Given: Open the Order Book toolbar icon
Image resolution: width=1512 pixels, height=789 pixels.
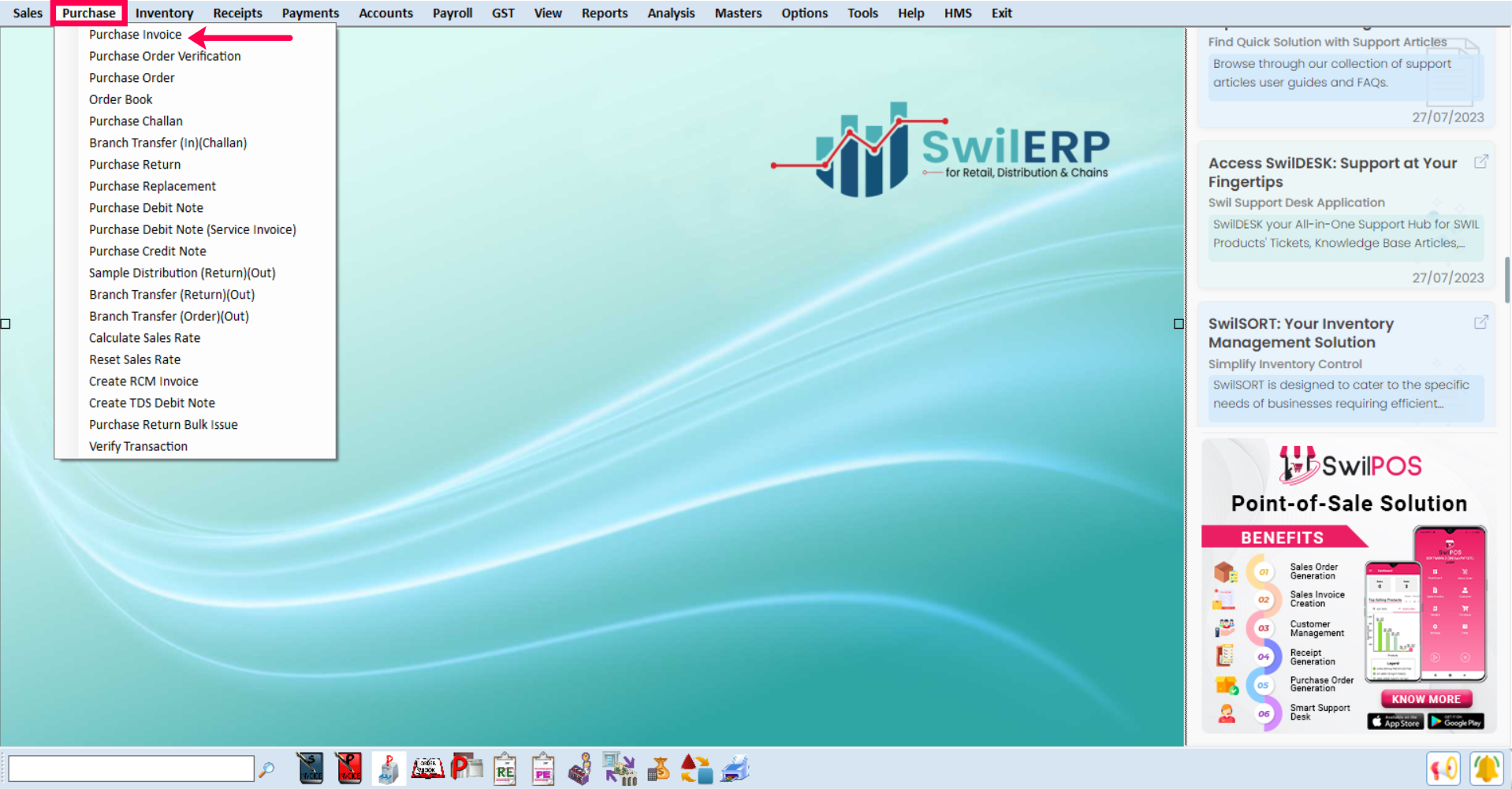Looking at the screenshot, I should (x=428, y=769).
